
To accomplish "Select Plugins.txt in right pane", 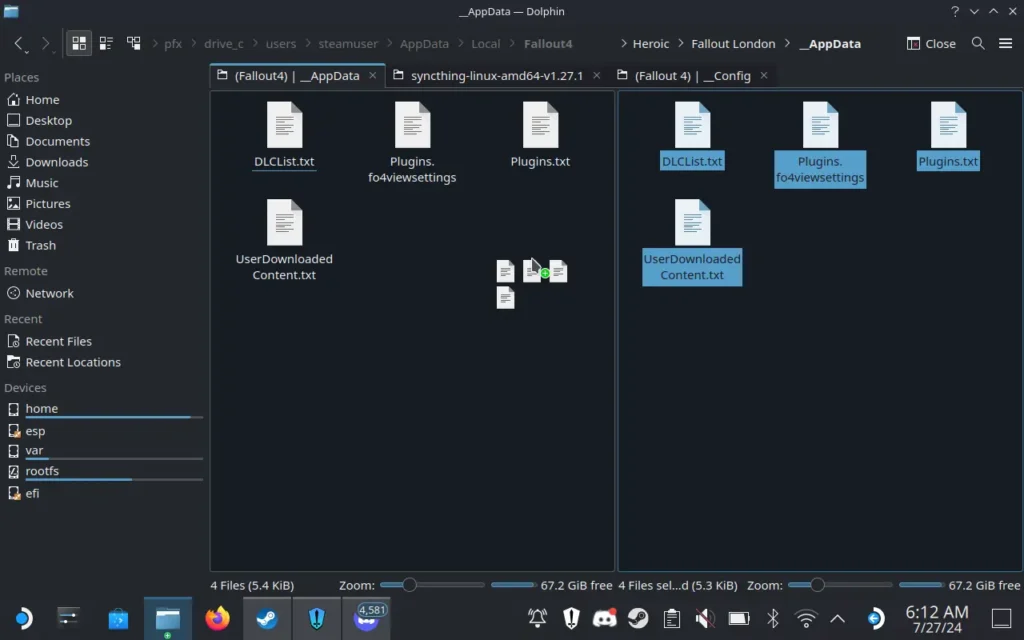I will (948, 136).
